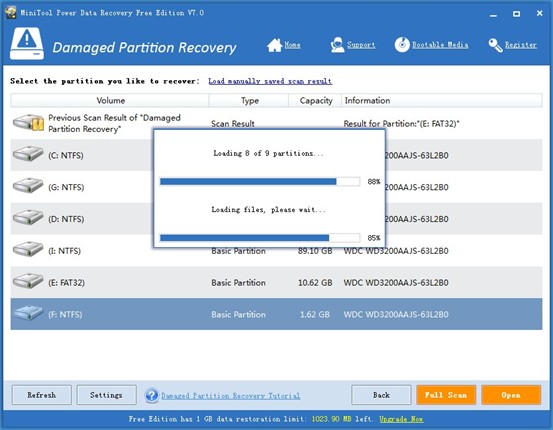Open Damaged Partition Recovery Tutorial link
The height and width of the screenshot is (430, 553).
pos(231,396)
